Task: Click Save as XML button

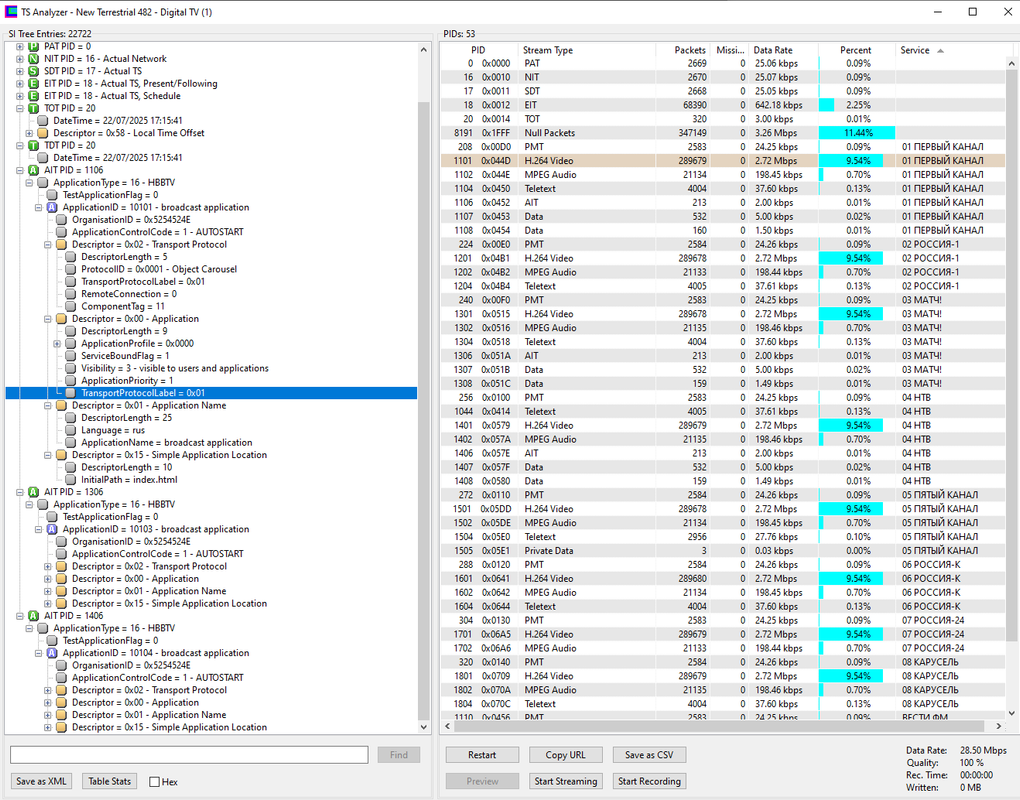Action: coord(42,781)
